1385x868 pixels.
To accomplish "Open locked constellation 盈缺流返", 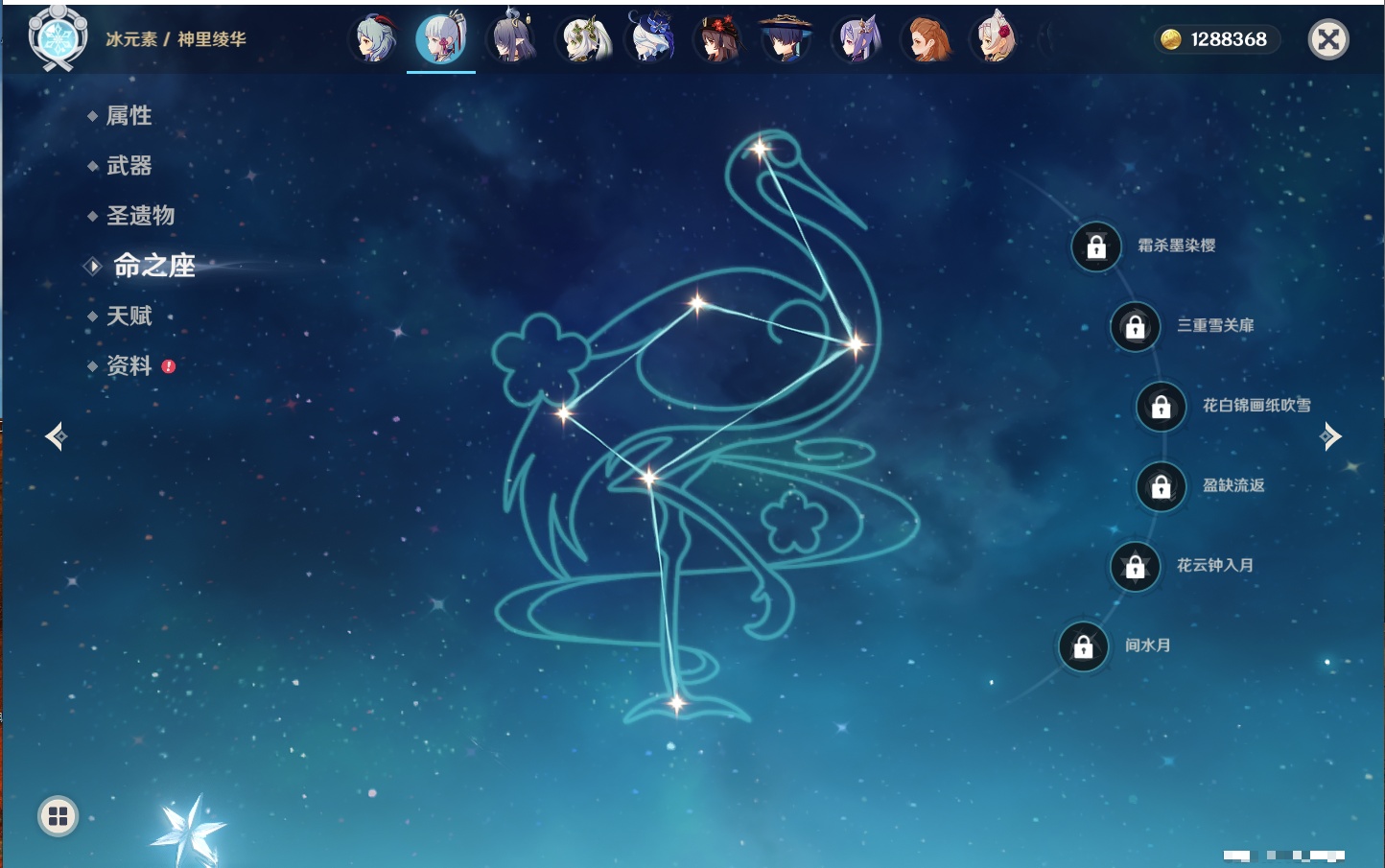I will [1162, 486].
